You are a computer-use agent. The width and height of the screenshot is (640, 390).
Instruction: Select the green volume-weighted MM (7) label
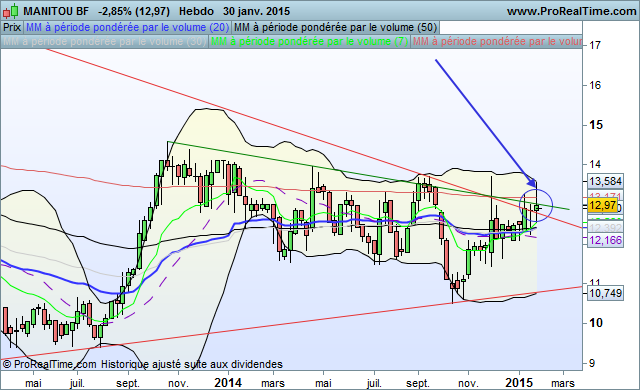309,42
